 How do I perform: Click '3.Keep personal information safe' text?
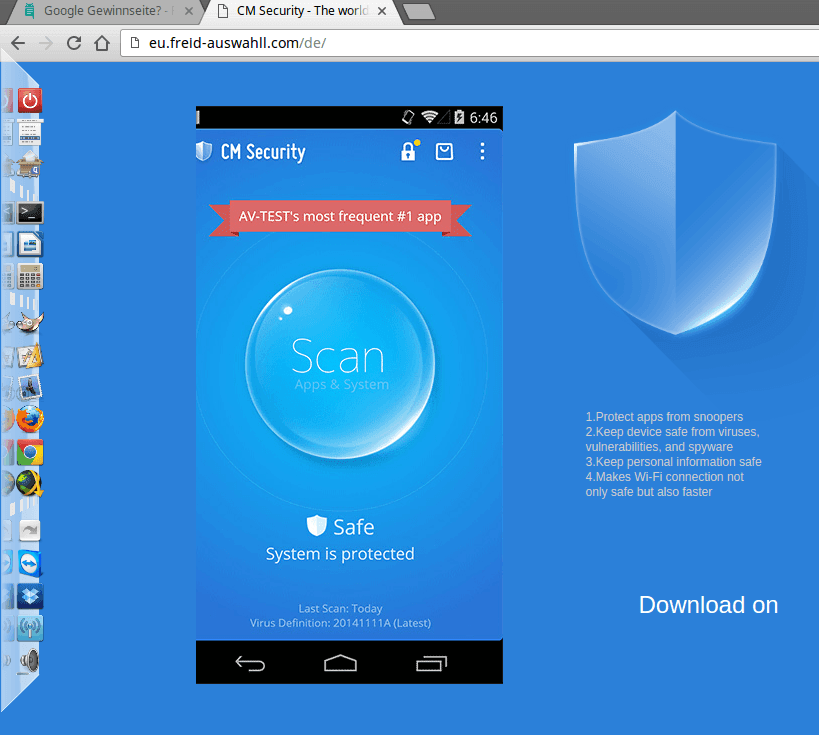point(673,462)
